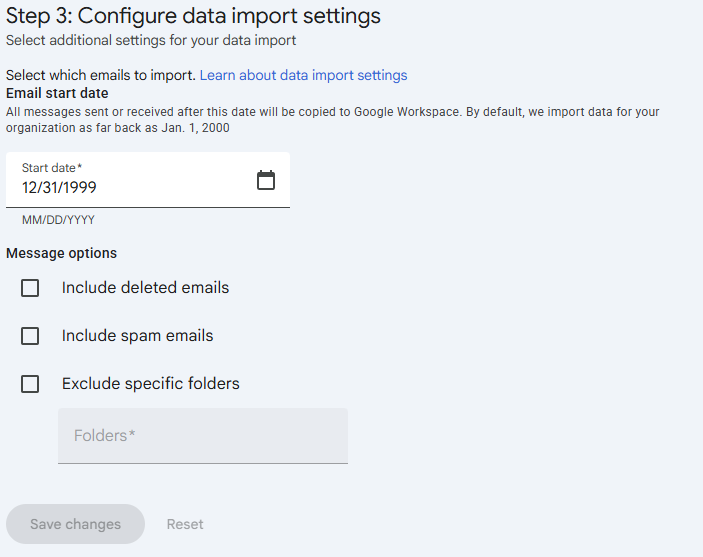
Task: Click the Include deleted emails label text
Action: click(x=145, y=287)
